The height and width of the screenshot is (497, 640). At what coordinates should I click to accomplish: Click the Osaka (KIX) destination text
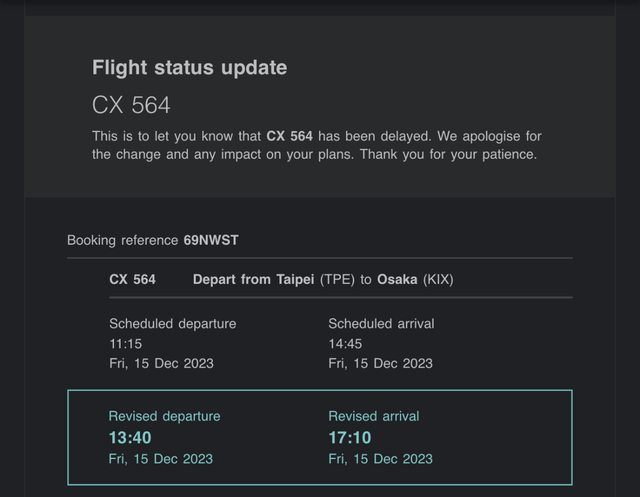pyautogui.click(x=415, y=279)
